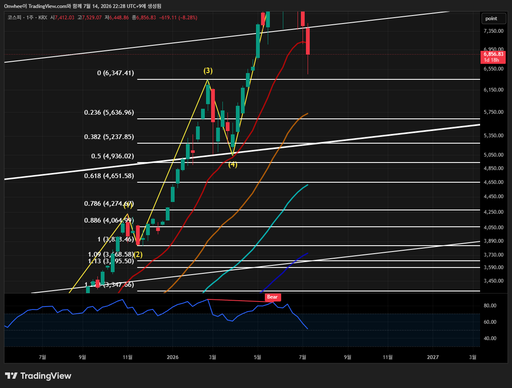Viewport: 512px width, 388px height.
Task: Click the snapshot date caption above the chart
Action: point(83,6)
